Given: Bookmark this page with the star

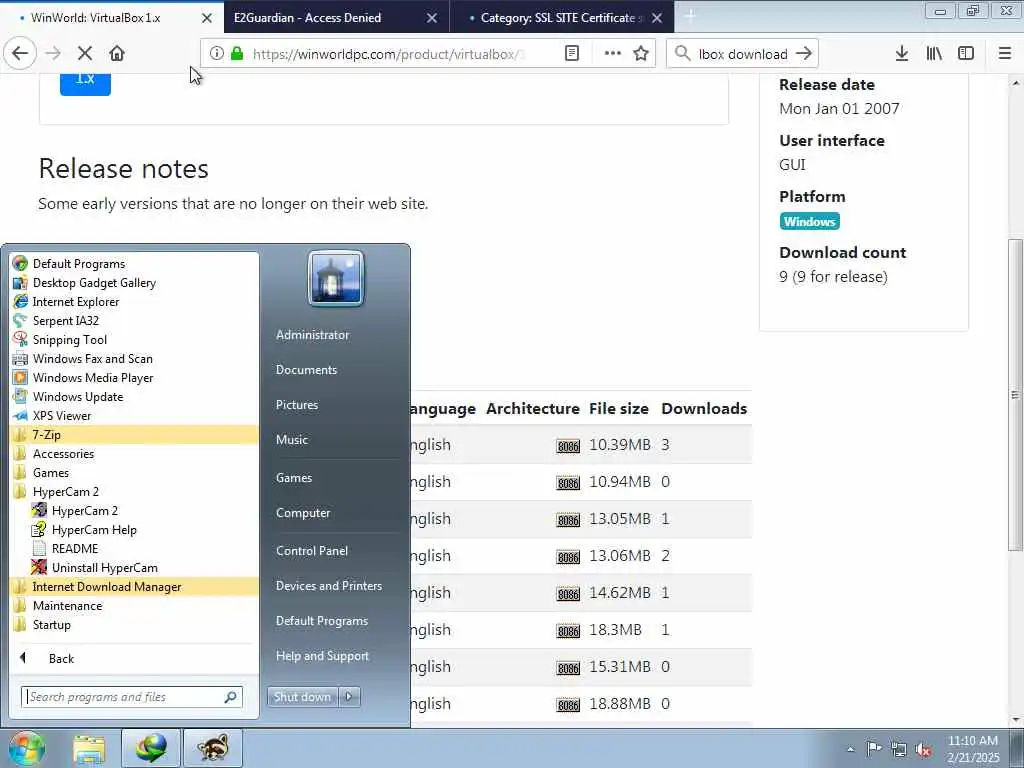Looking at the screenshot, I should [x=641, y=54].
